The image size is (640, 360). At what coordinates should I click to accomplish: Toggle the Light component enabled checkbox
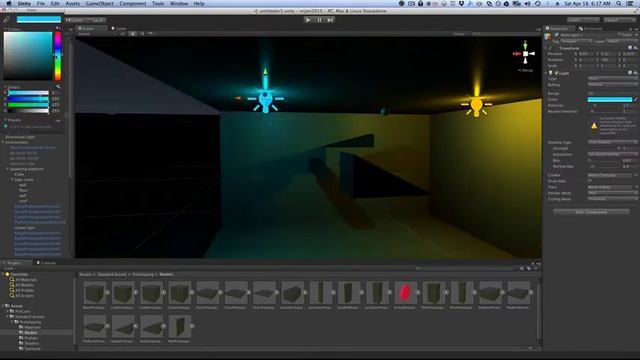coord(556,73)
